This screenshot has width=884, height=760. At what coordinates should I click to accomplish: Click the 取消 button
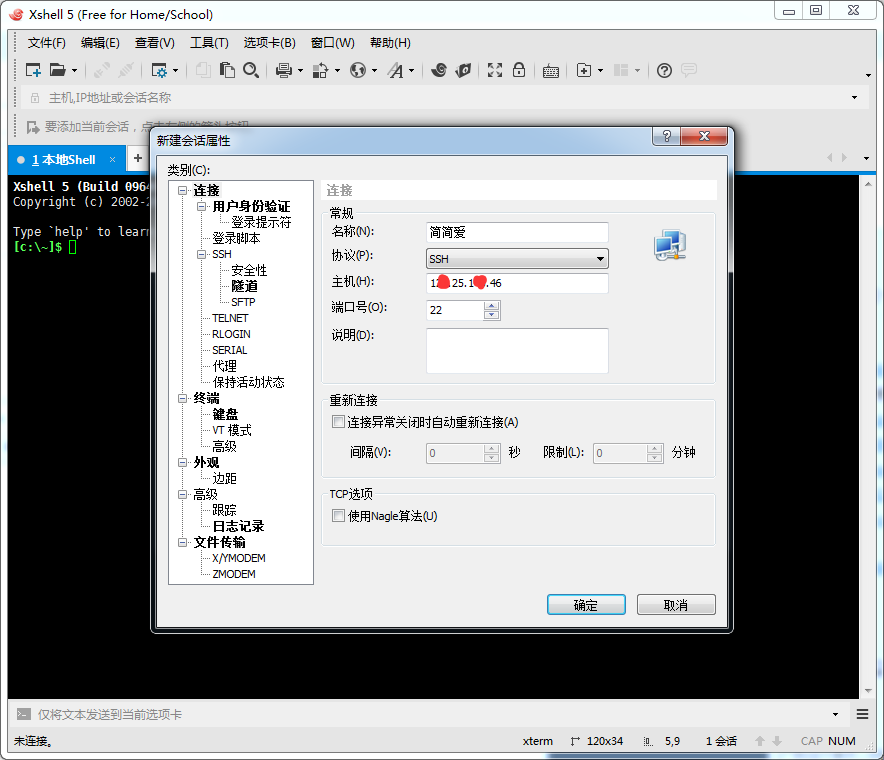[x=676, y=604]
